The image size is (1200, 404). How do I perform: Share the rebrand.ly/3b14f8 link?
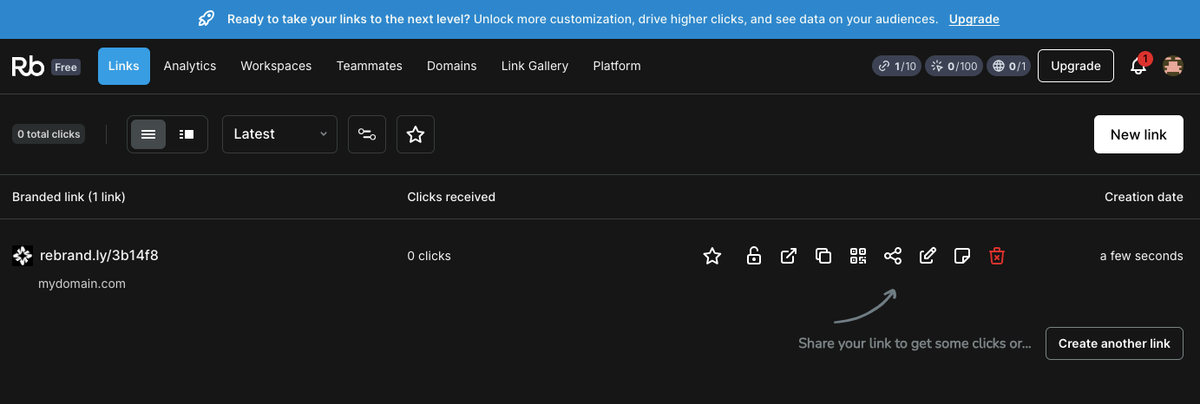[893, 256]
